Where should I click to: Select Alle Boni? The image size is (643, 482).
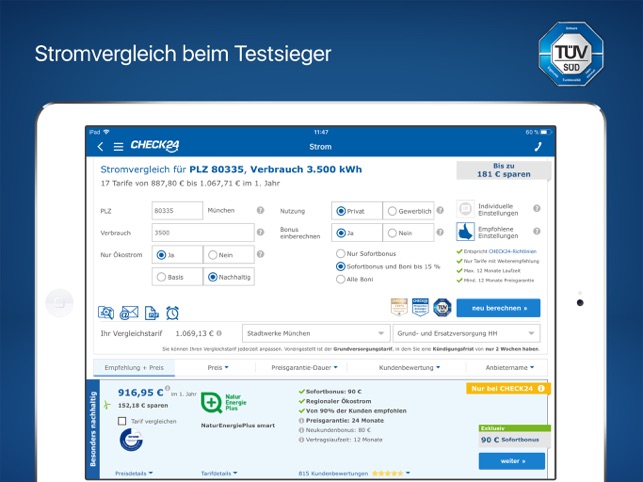point(355,279)
